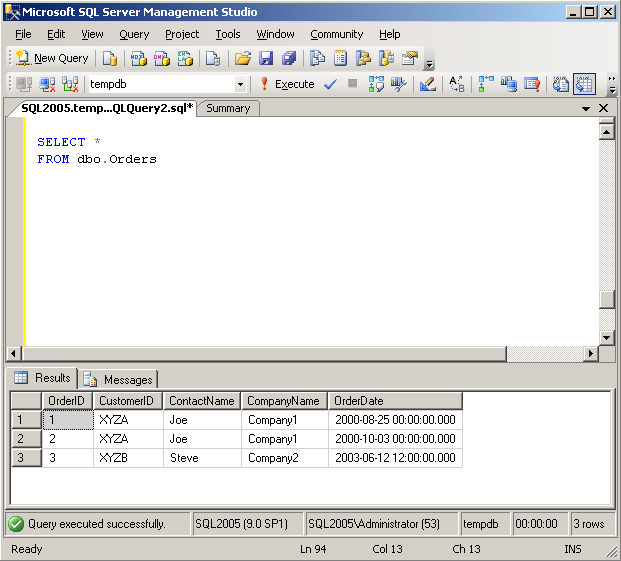Open the Template Explorer window
The height and width of the screenshot is (561, 621).
pos(387,58)
